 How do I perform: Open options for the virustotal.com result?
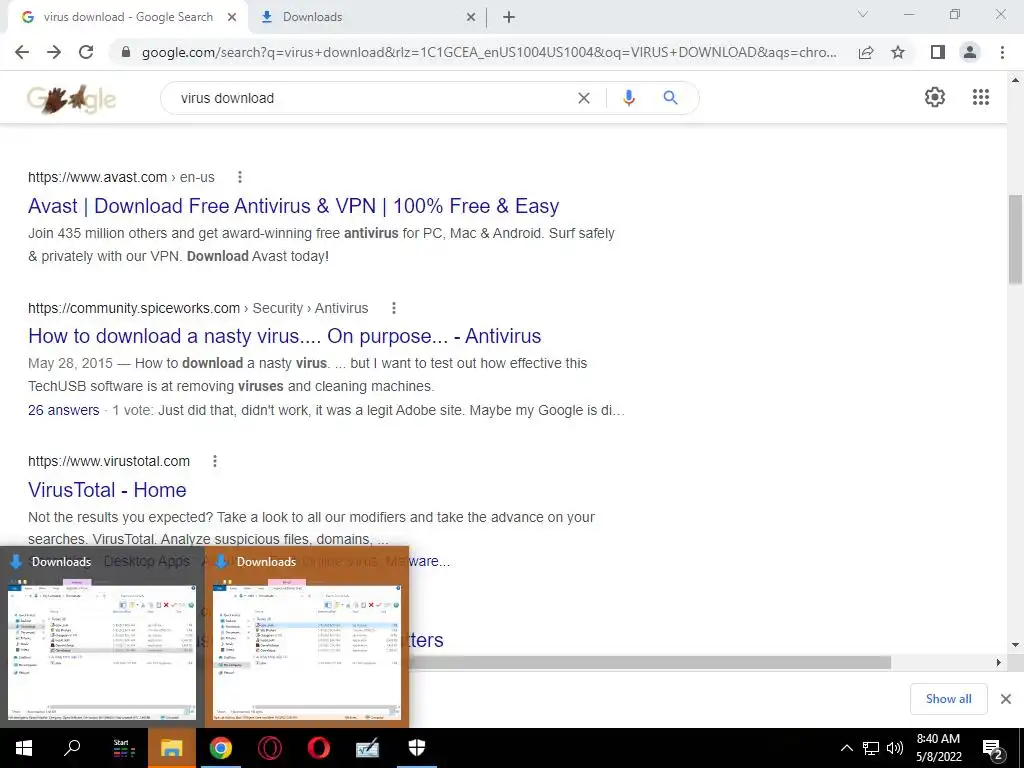point(214,462)
